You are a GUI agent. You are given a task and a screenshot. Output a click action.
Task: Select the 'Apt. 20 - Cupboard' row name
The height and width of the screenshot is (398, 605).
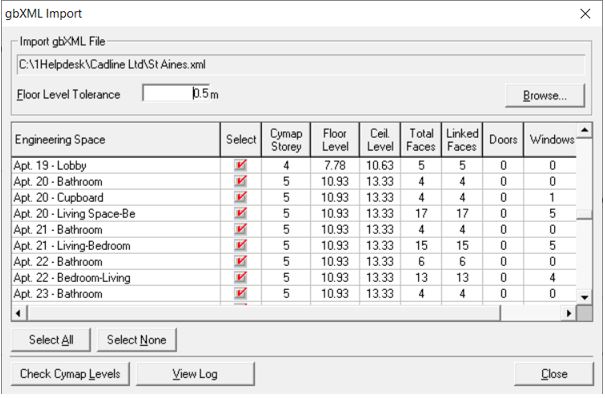pyautogui.click(x=59, y=198)
